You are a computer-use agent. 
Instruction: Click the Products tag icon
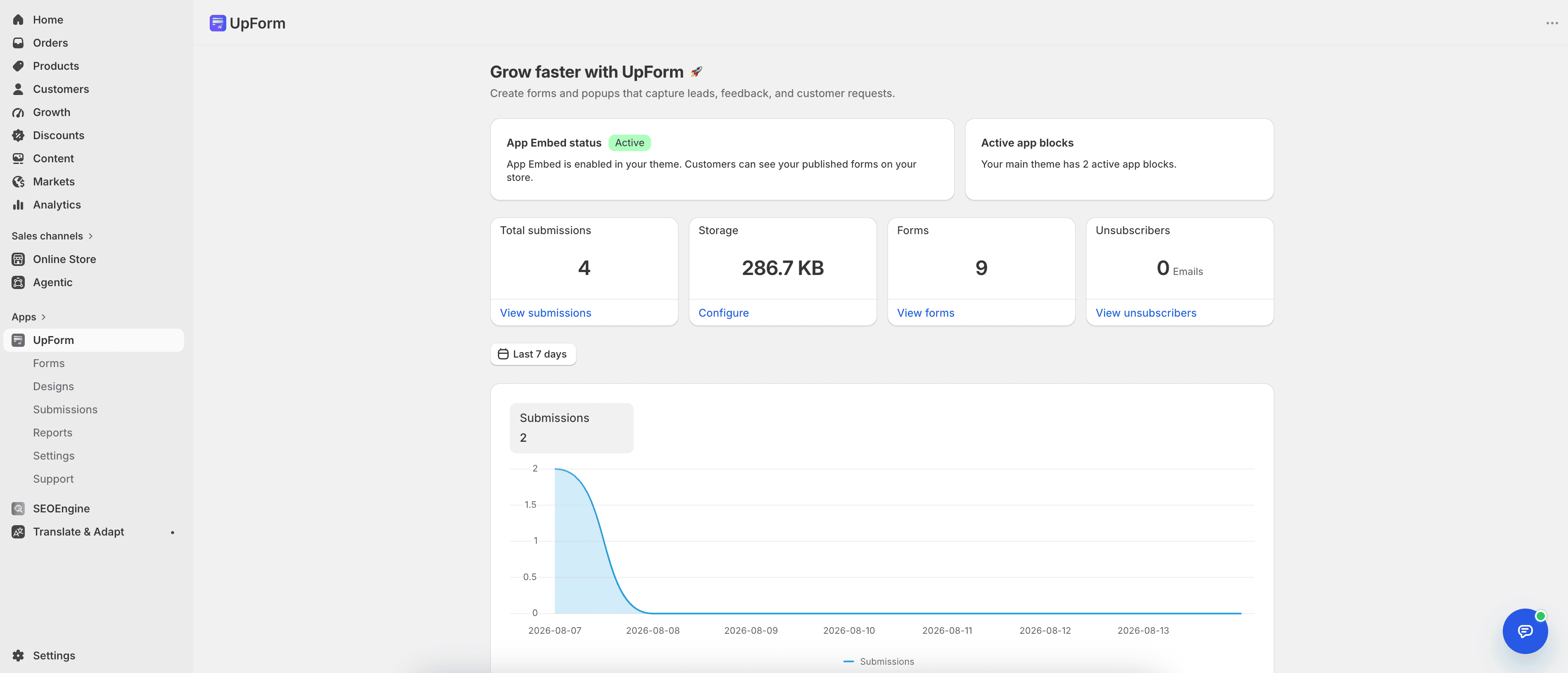click(18, 66)
